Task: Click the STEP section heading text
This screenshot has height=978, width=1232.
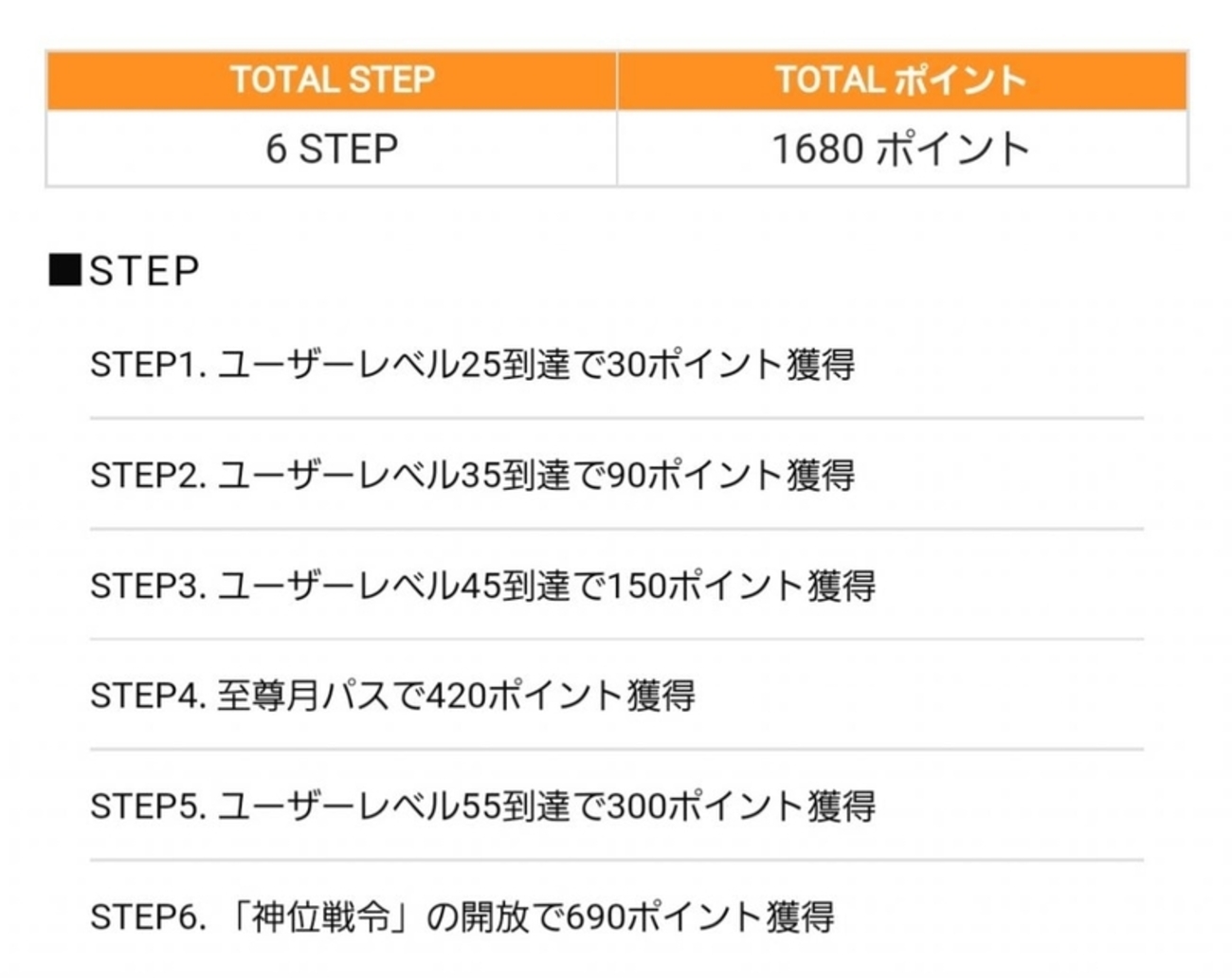Action: point(144,271)
